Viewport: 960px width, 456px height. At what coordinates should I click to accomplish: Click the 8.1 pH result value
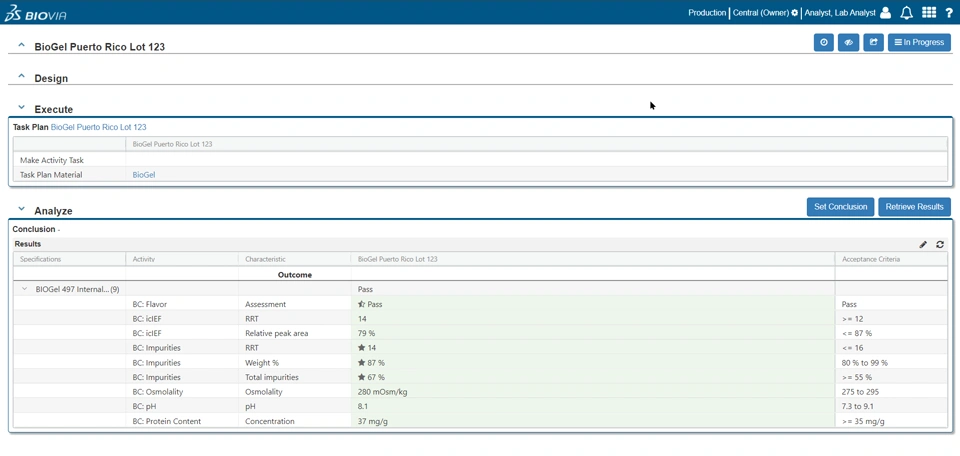click(363, 406)
